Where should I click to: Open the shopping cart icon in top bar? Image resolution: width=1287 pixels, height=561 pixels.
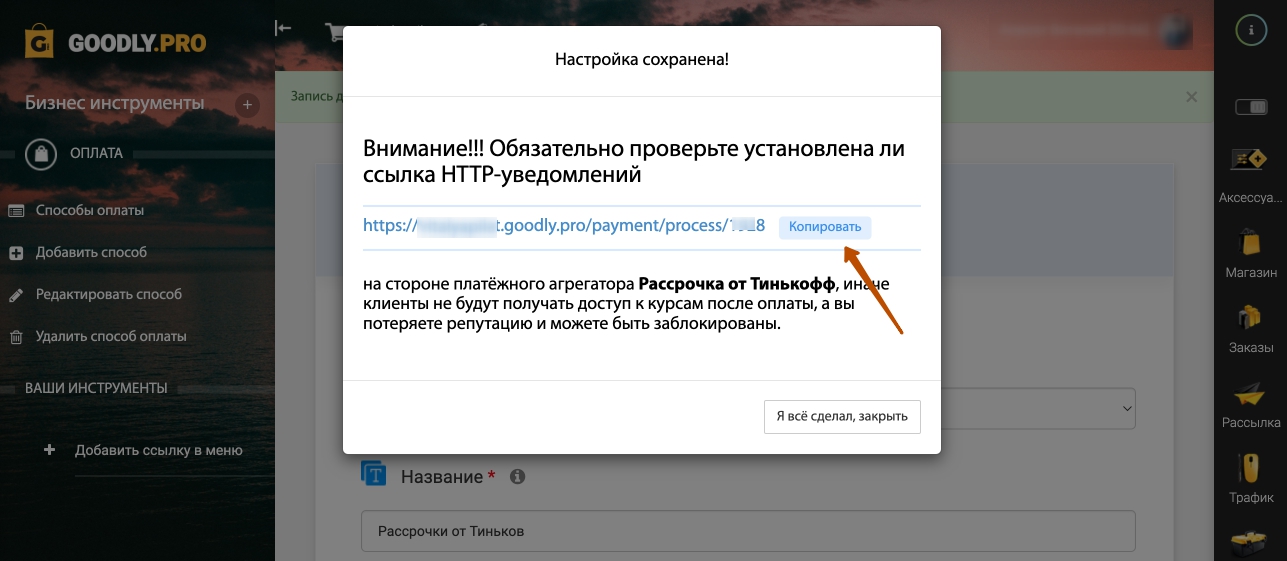[333, 30]
